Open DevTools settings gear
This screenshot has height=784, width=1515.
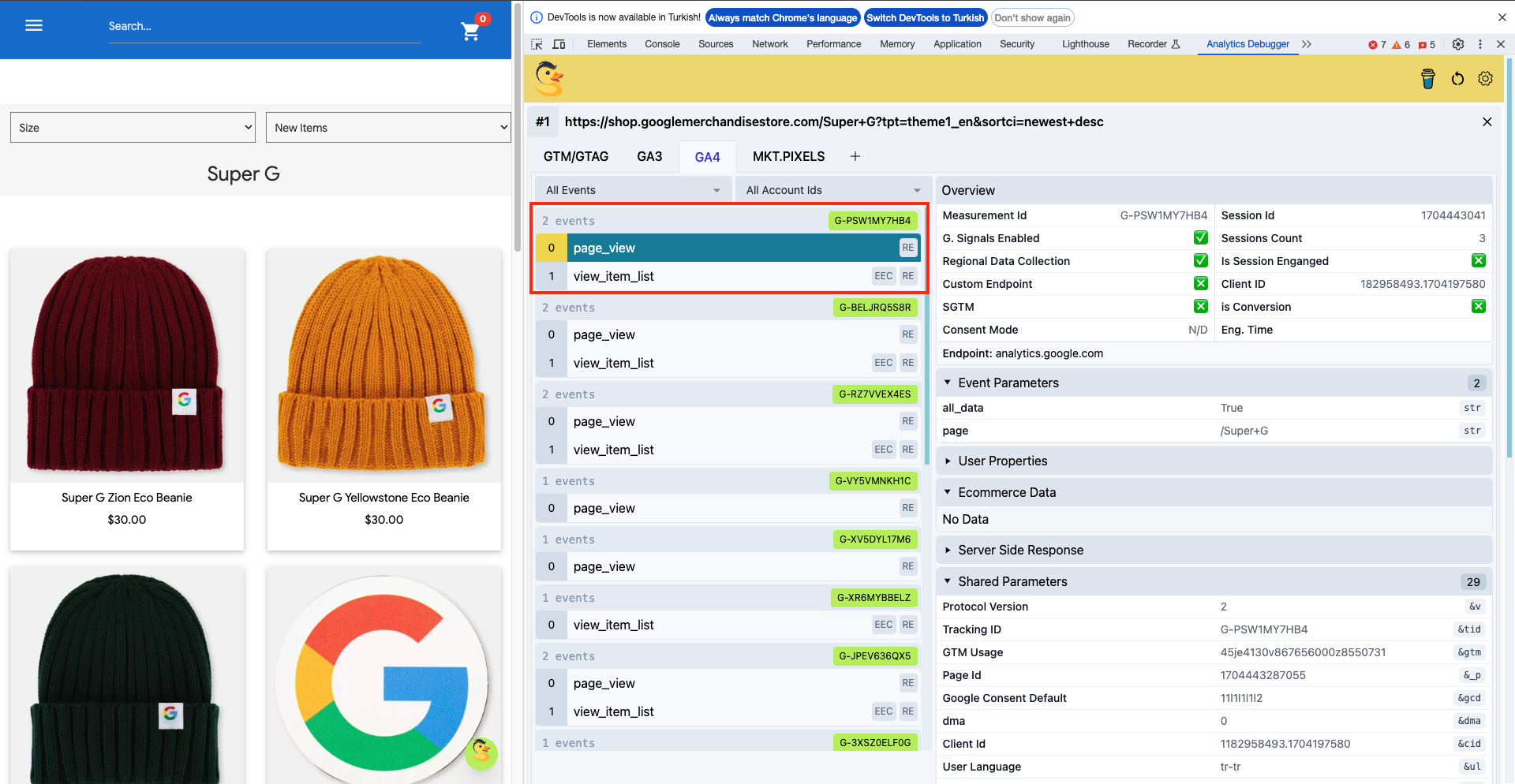click(1458, 44)
